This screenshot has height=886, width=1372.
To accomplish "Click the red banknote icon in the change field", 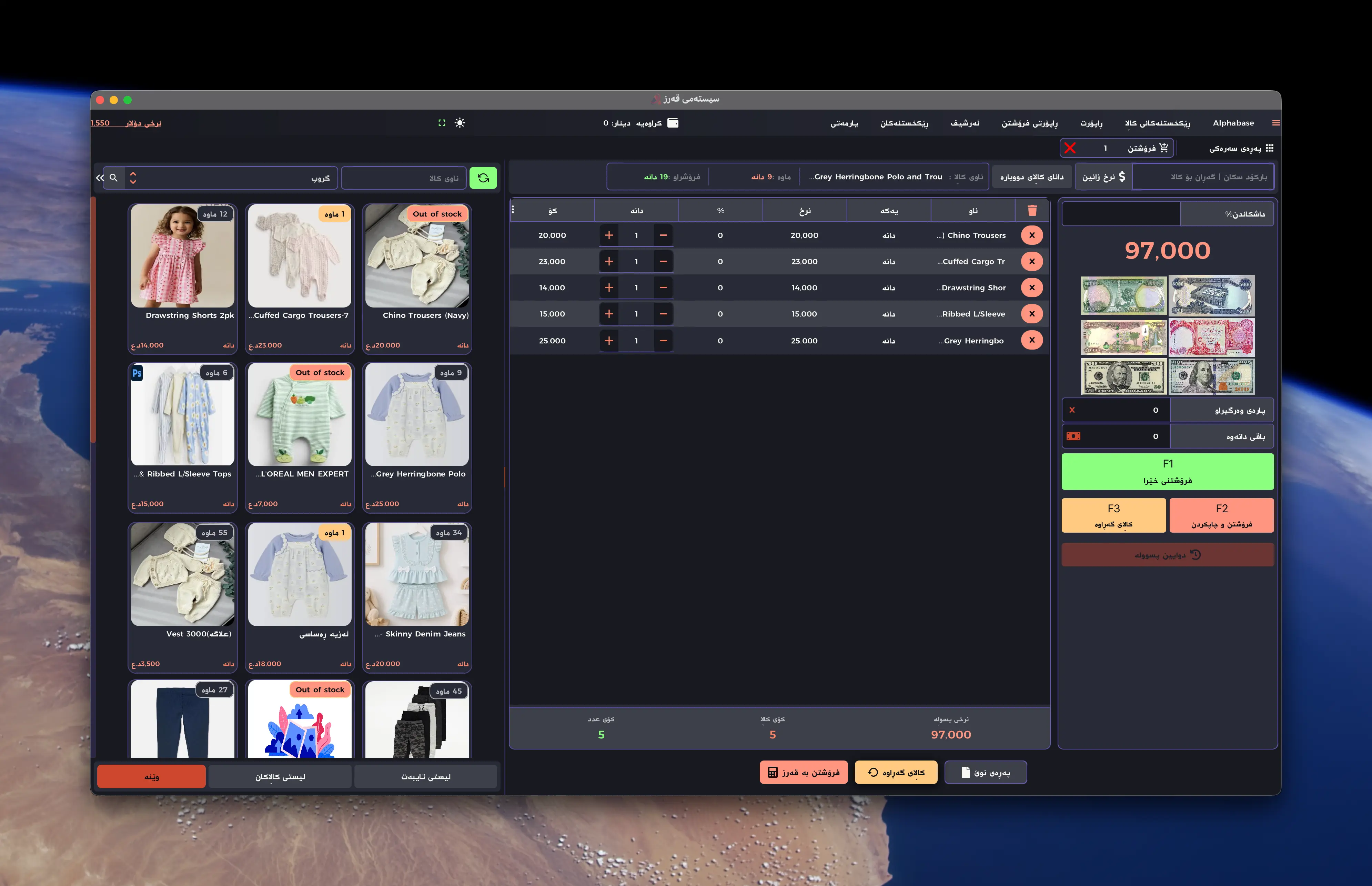I will (1073, 436).
